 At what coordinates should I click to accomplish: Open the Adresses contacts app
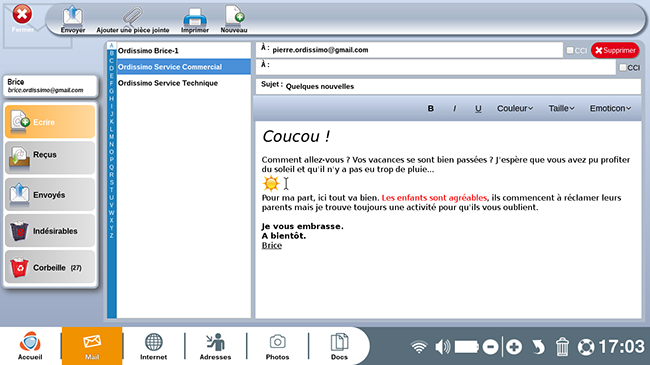click(215, 346)
